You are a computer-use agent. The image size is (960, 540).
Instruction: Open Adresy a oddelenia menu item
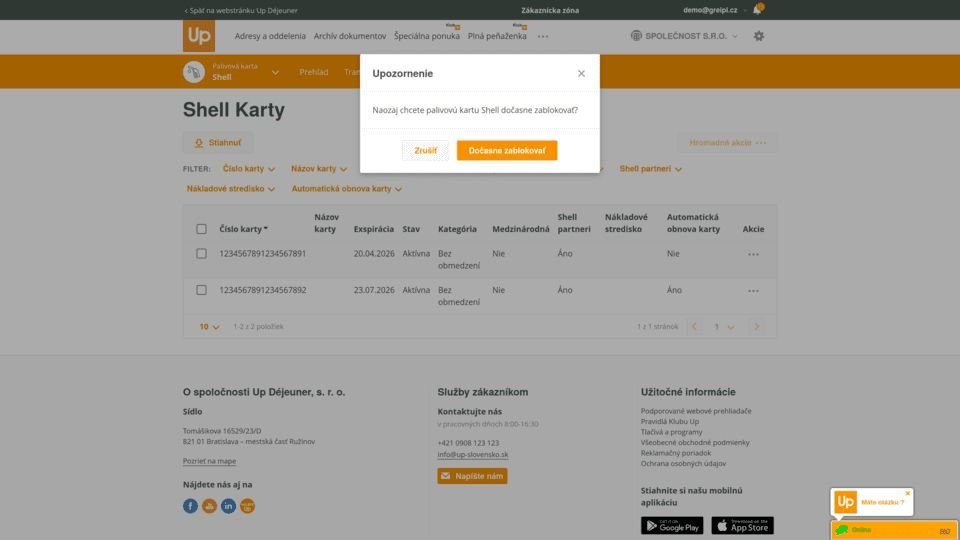270,36
